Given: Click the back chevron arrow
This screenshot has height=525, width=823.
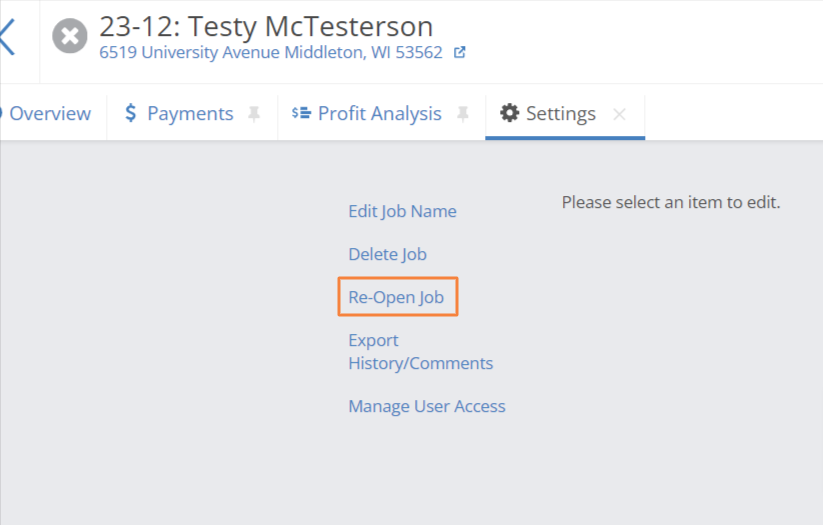Looking at the screenshot, I should click(7, 36).
